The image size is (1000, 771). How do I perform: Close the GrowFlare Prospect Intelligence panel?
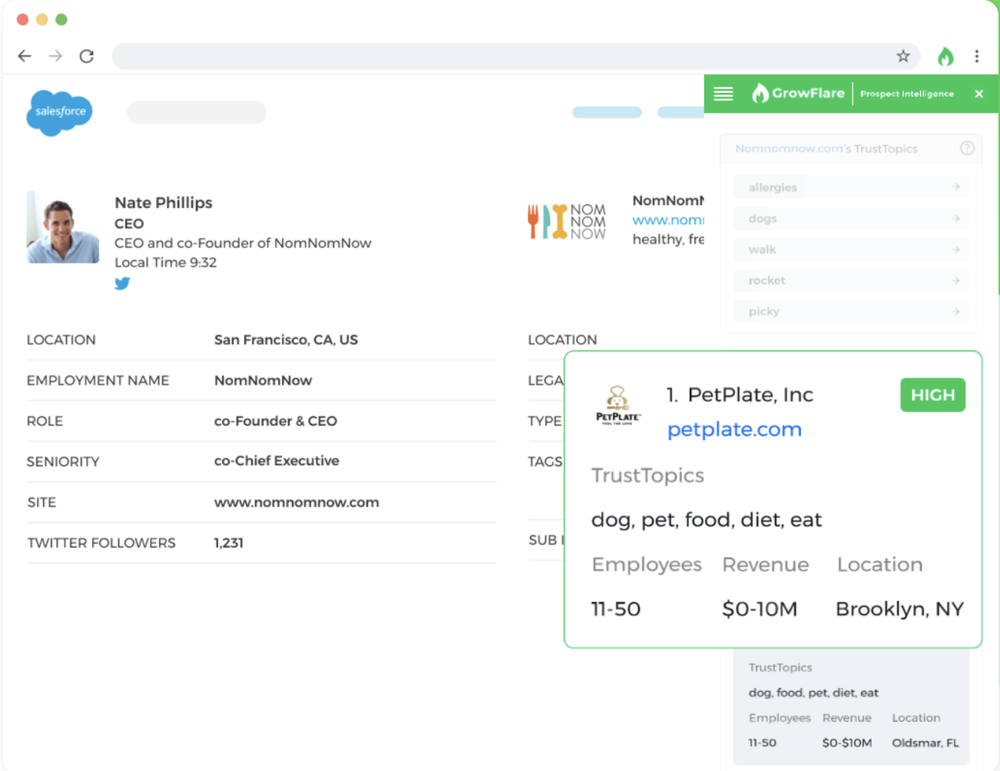point(979,94)
